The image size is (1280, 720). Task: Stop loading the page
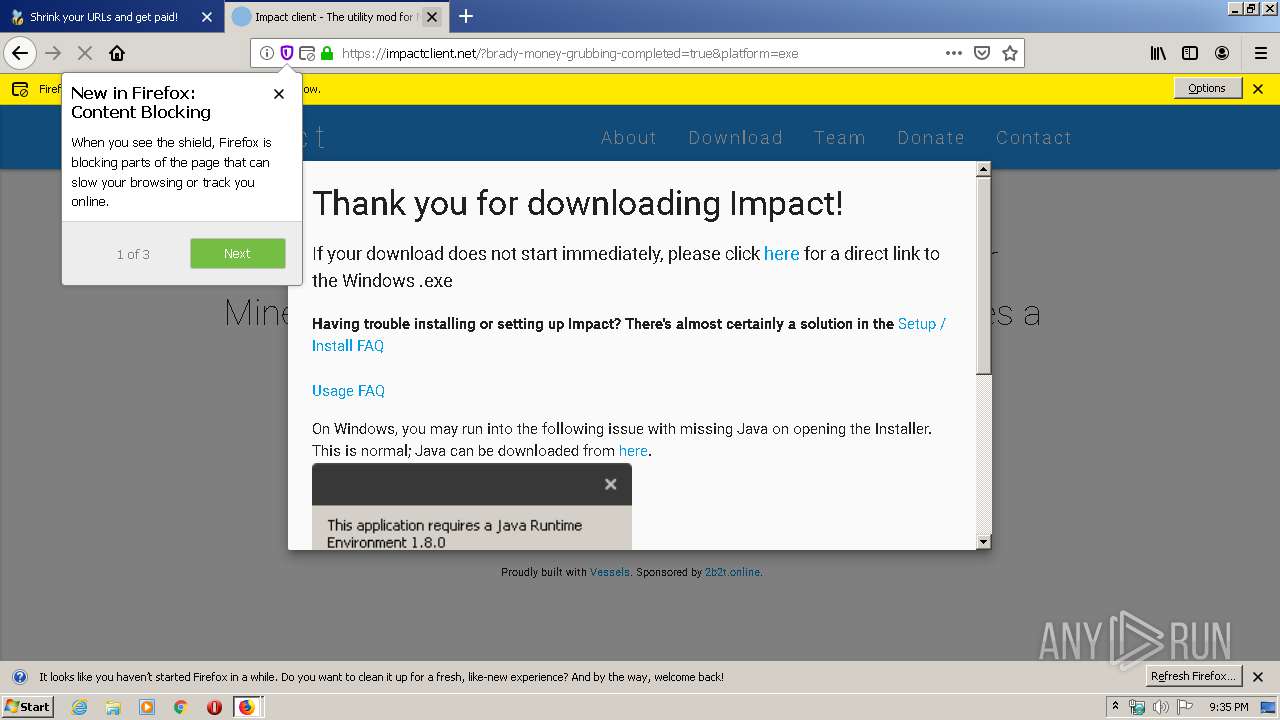point(85,53)
